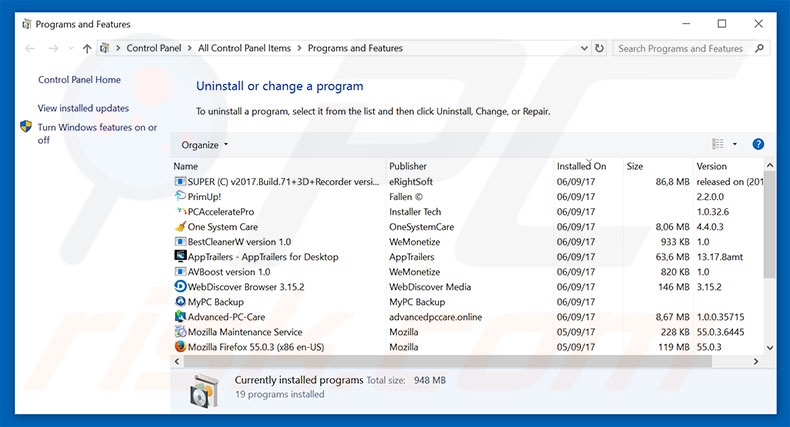Screen dimensions: 790x427
Task: Go to All Control Panel Items breadcrumb
Action: 244,48
